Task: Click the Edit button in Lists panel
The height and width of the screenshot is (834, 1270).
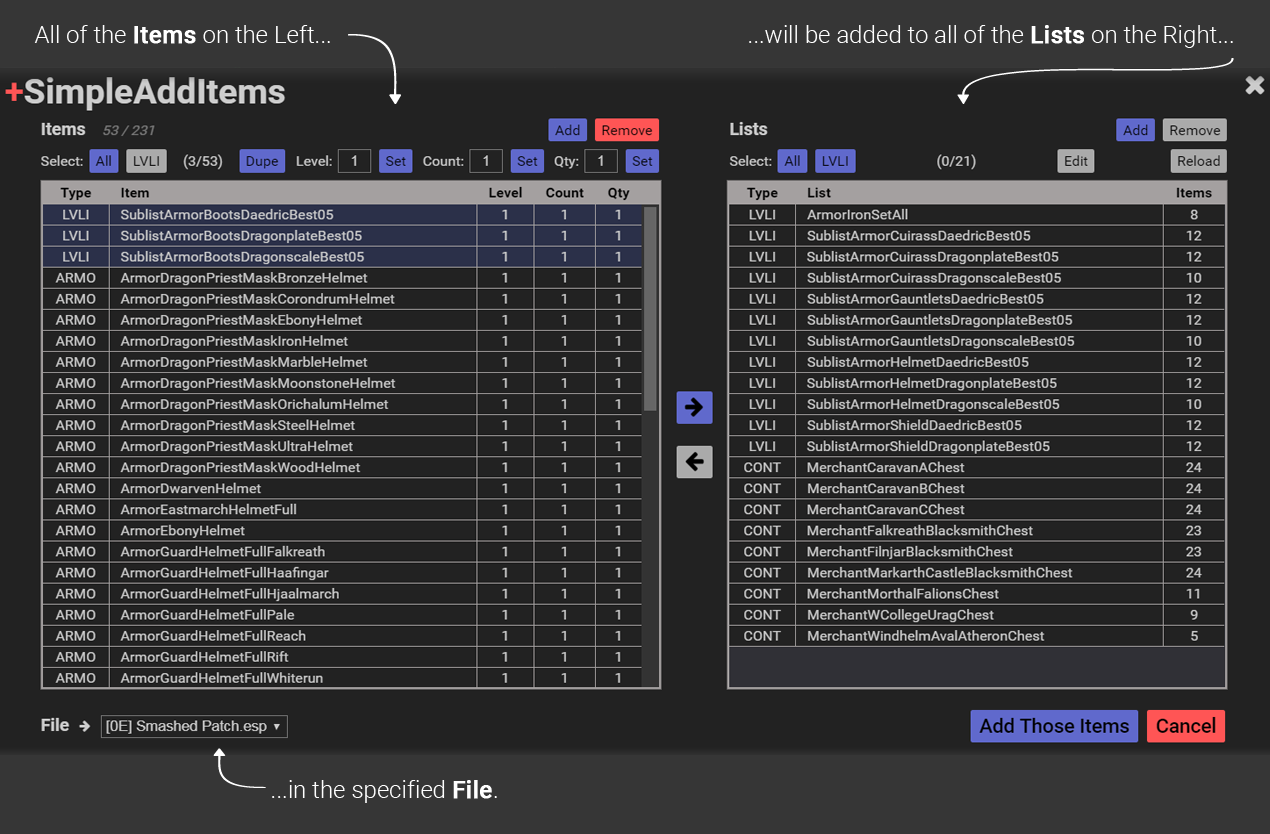Action: pos(1076,161)
